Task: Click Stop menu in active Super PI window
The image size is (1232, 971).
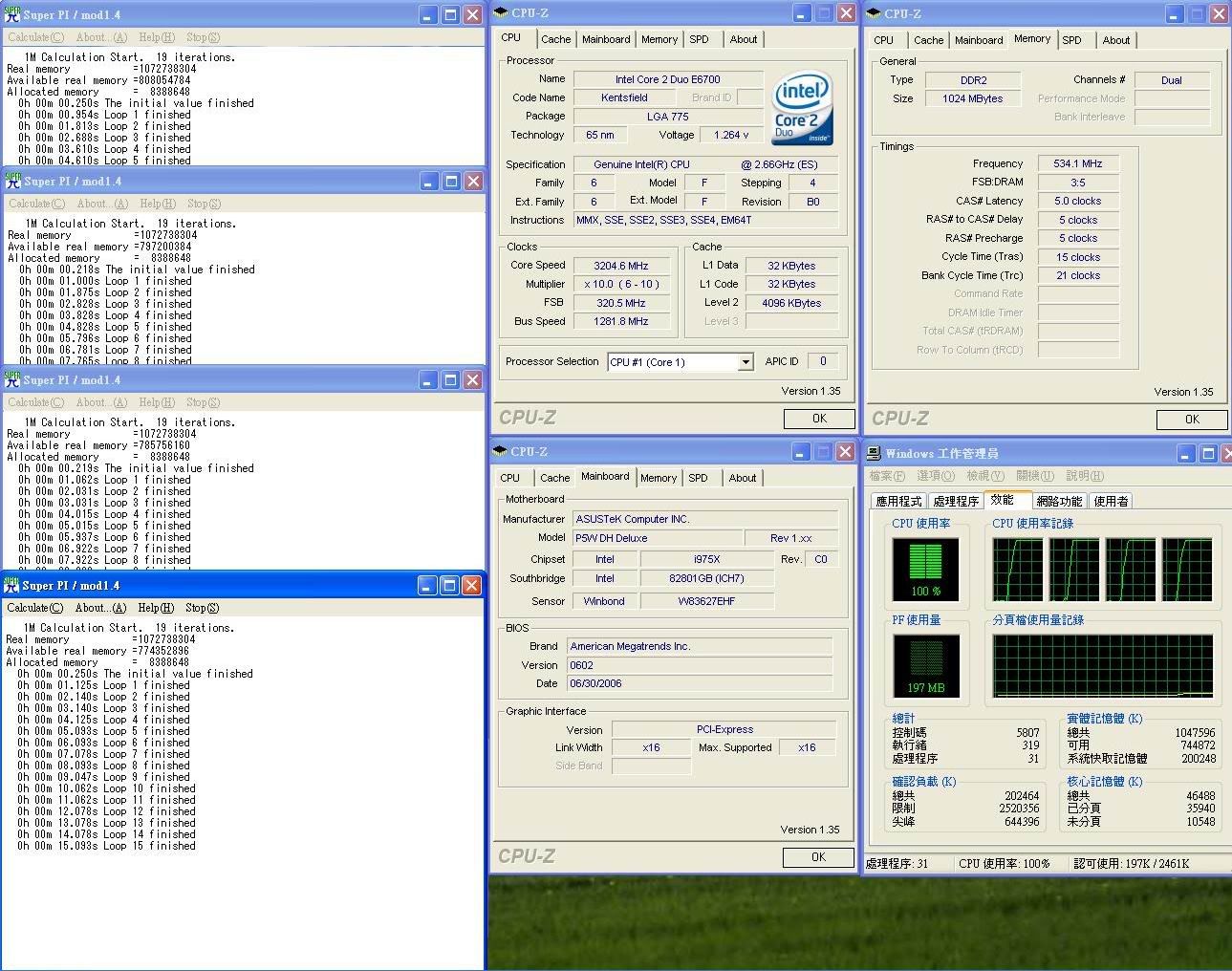Action: [x=202, y=608]
